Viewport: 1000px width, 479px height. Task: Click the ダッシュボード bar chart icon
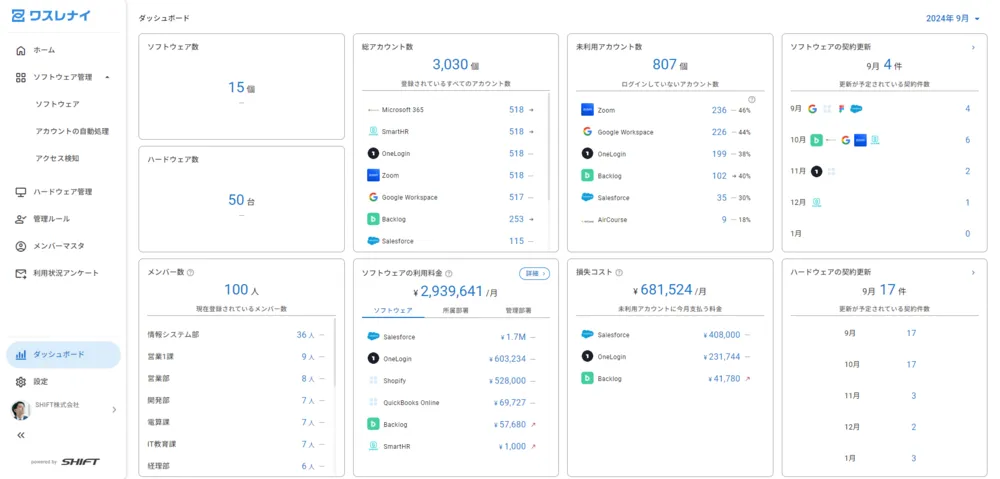point(21,355)
